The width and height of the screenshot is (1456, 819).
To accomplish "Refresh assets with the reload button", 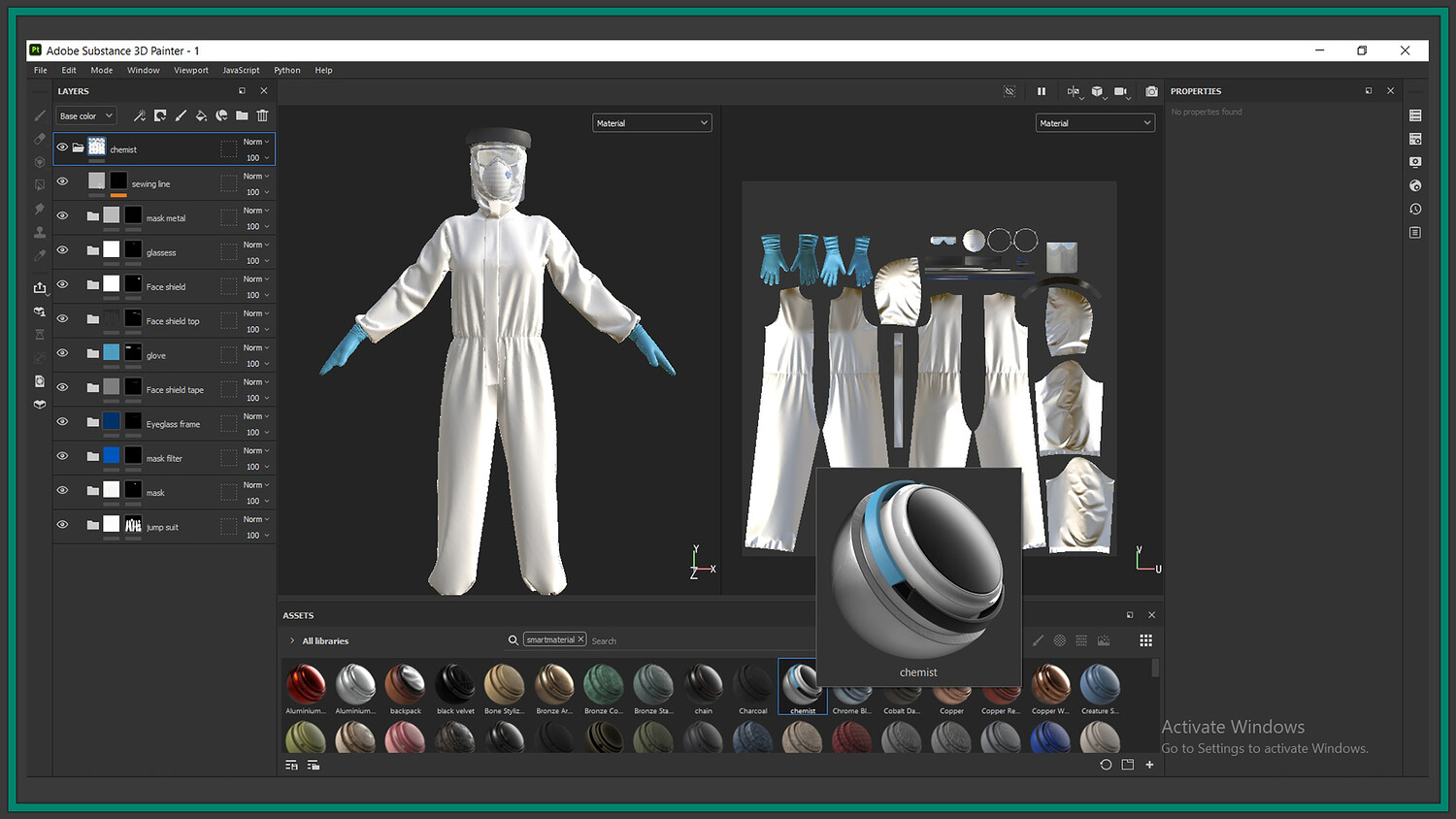I will pos(1106,765).
